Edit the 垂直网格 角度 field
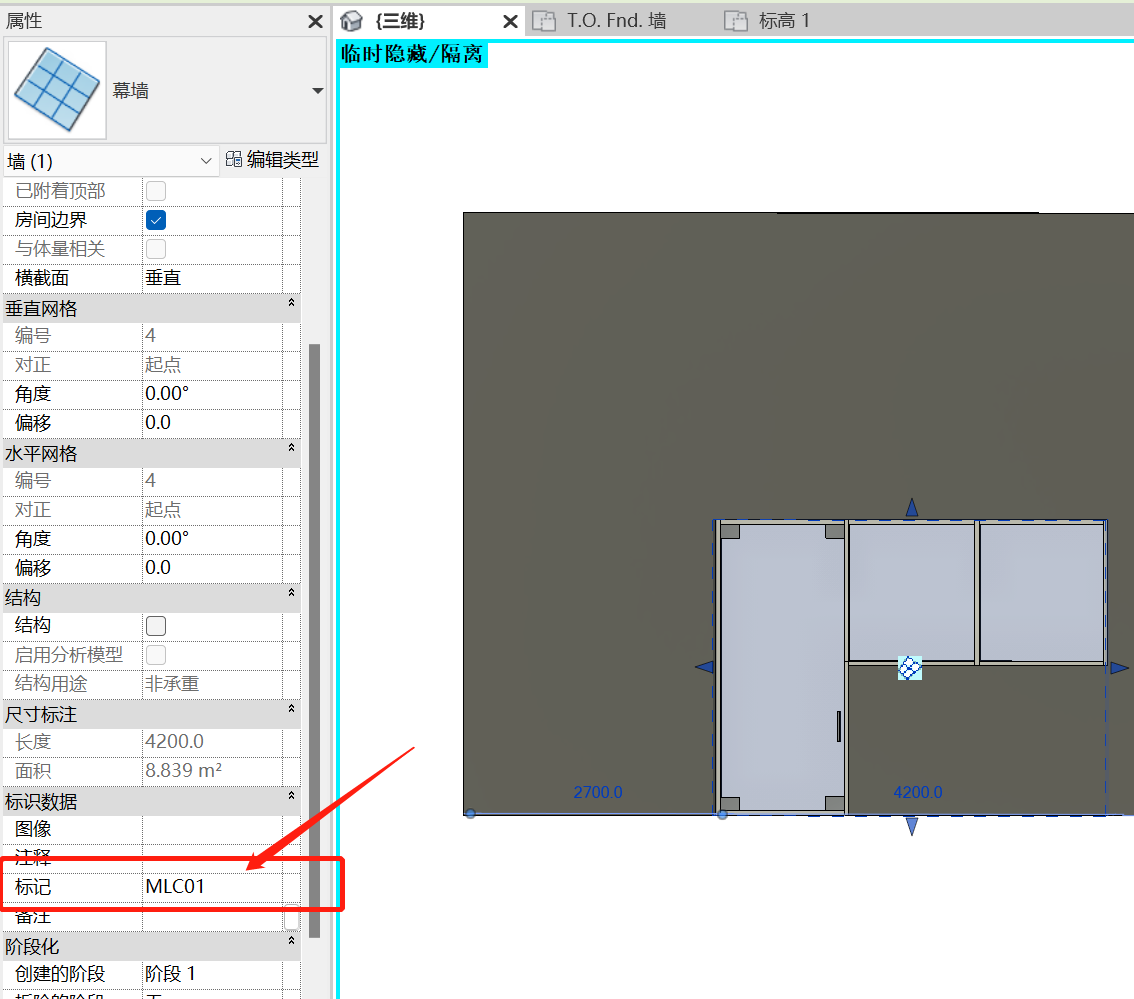The height and width of the screenshot is (999, 1134). (212, 394)
